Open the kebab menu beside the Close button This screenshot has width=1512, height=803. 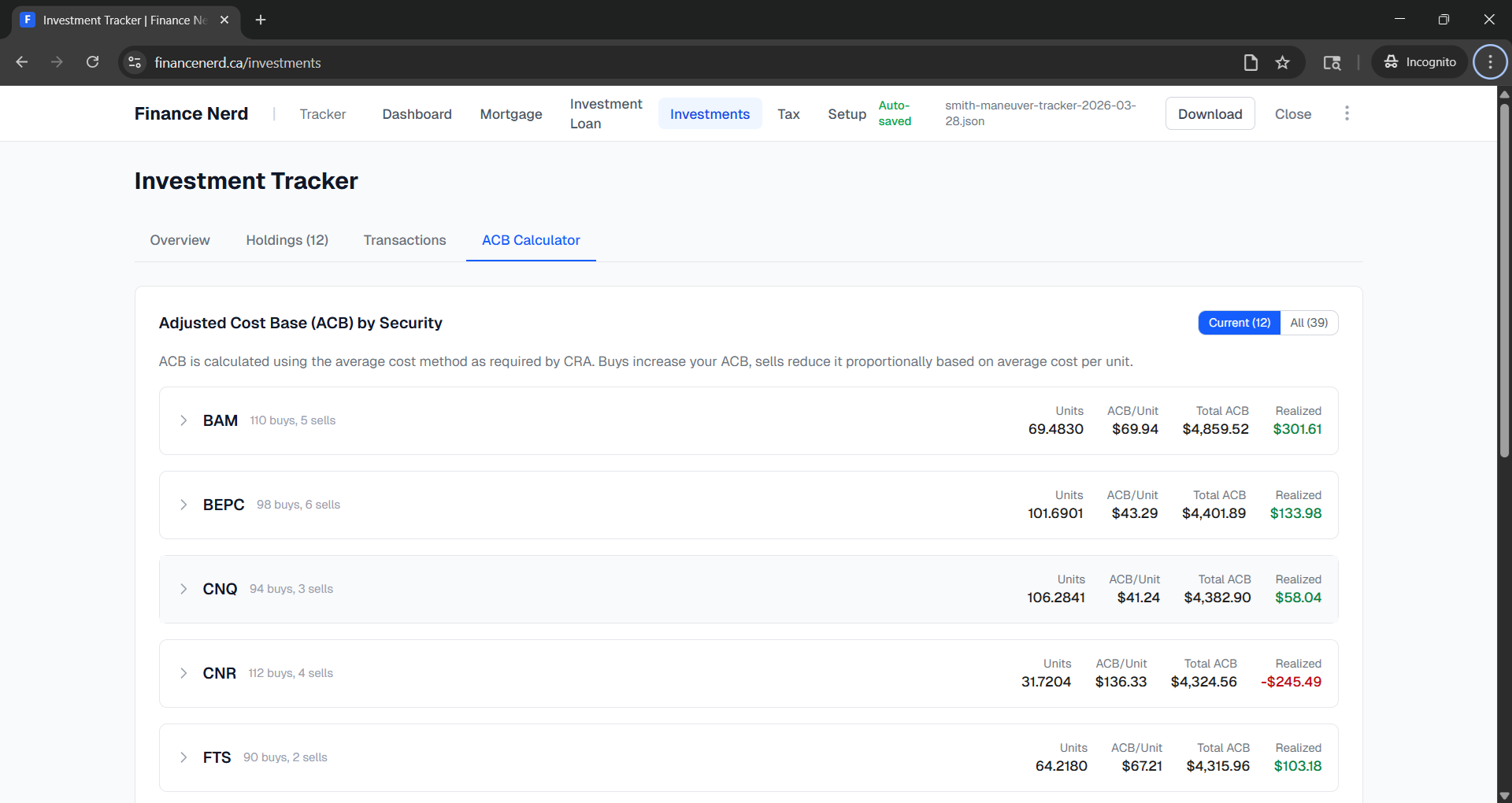1347,113
